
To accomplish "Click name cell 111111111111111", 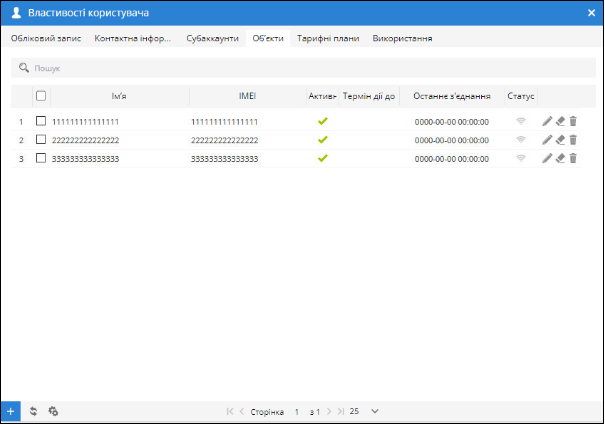I will pyautogui.click(x=85, y=122).
